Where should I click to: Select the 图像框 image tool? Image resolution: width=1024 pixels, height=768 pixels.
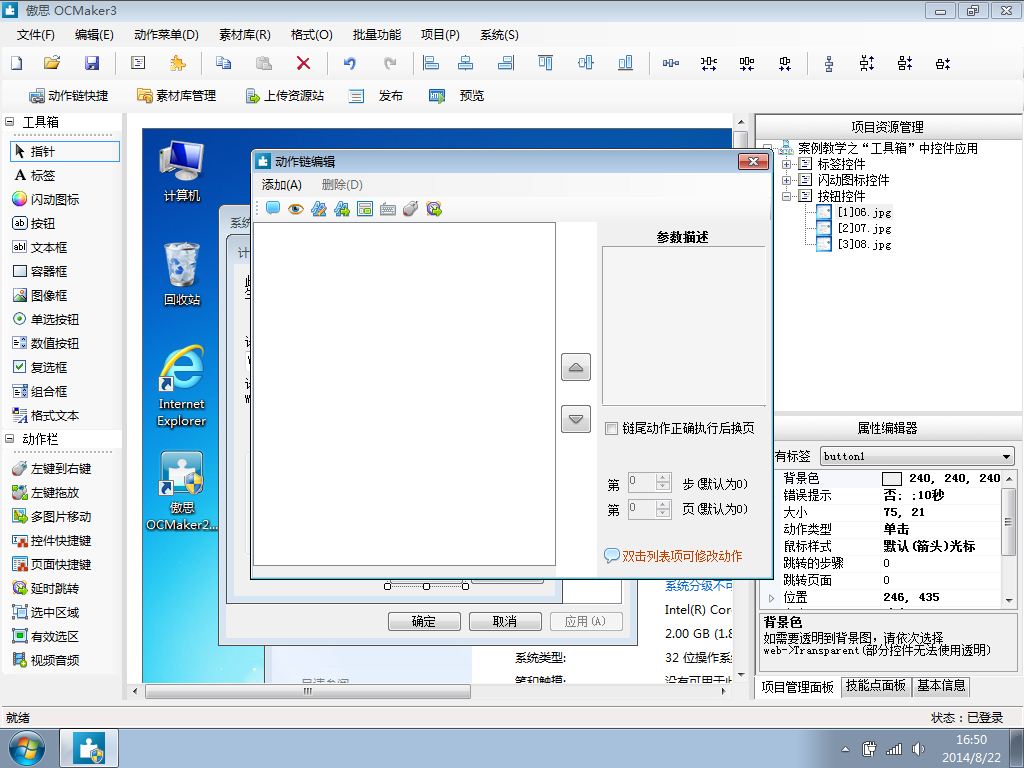pos(40,295)
